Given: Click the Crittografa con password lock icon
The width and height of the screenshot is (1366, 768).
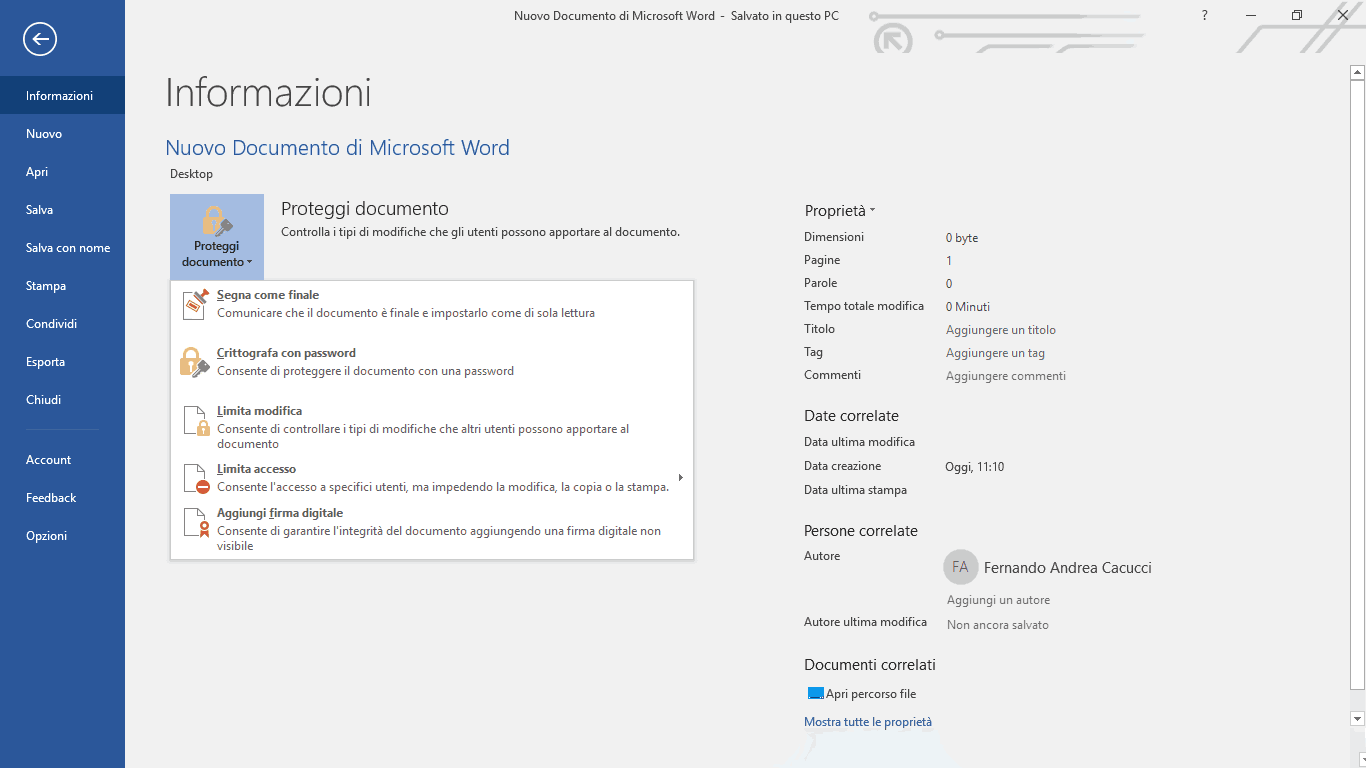Looking at the screenshot, I should [195, 362].
